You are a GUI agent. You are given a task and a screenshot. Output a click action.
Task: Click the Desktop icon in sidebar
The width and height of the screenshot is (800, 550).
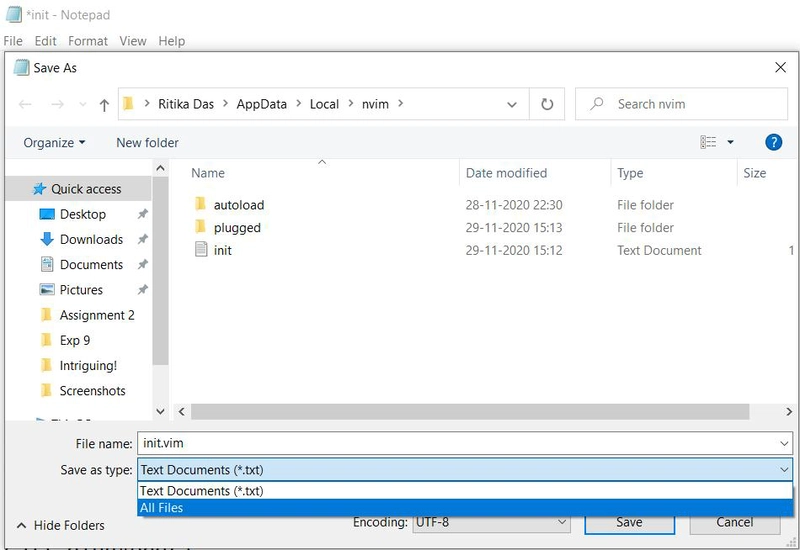pyautogui.click(x=47, y=214)
